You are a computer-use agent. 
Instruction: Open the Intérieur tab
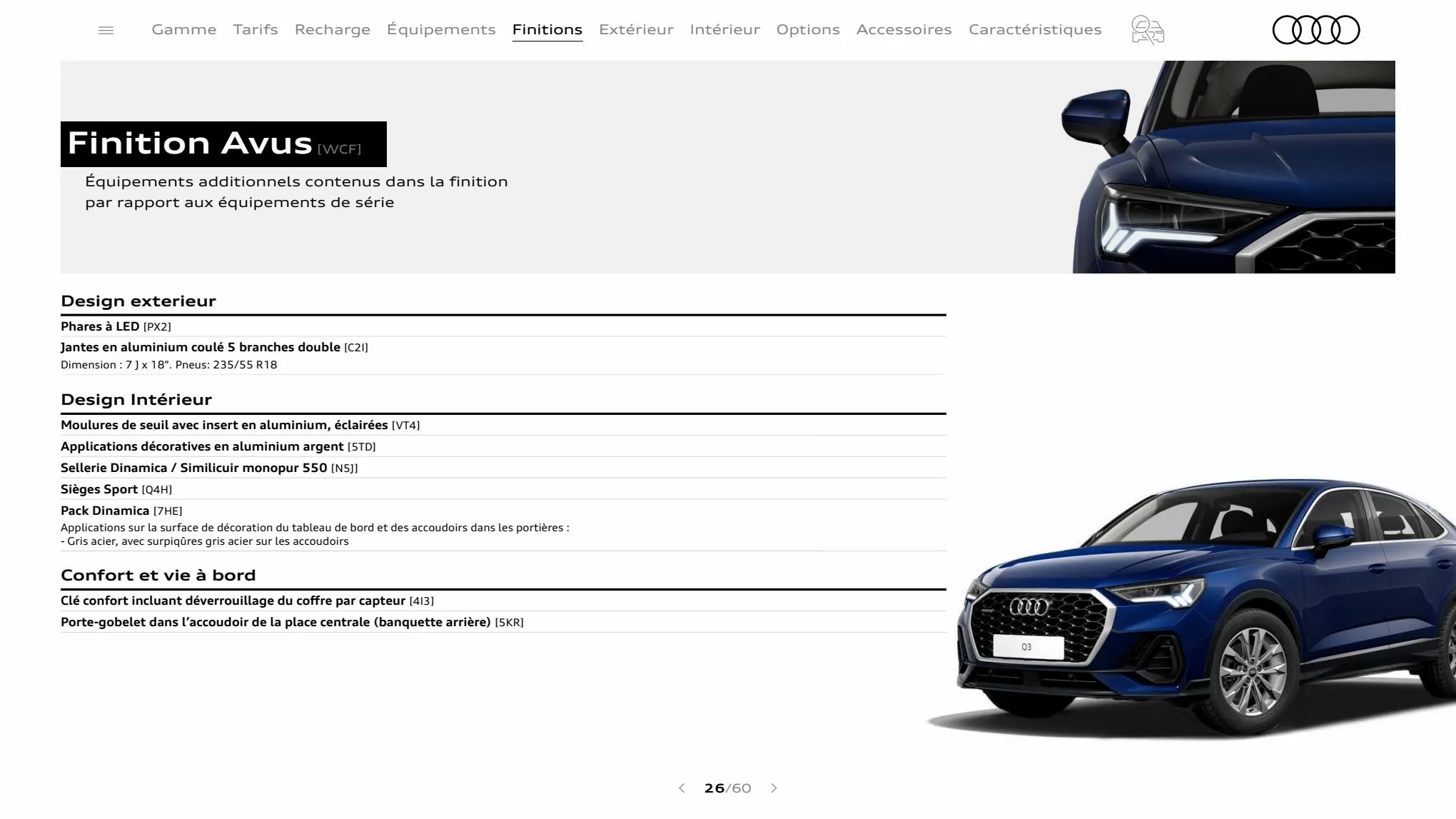tap(725, 29)
